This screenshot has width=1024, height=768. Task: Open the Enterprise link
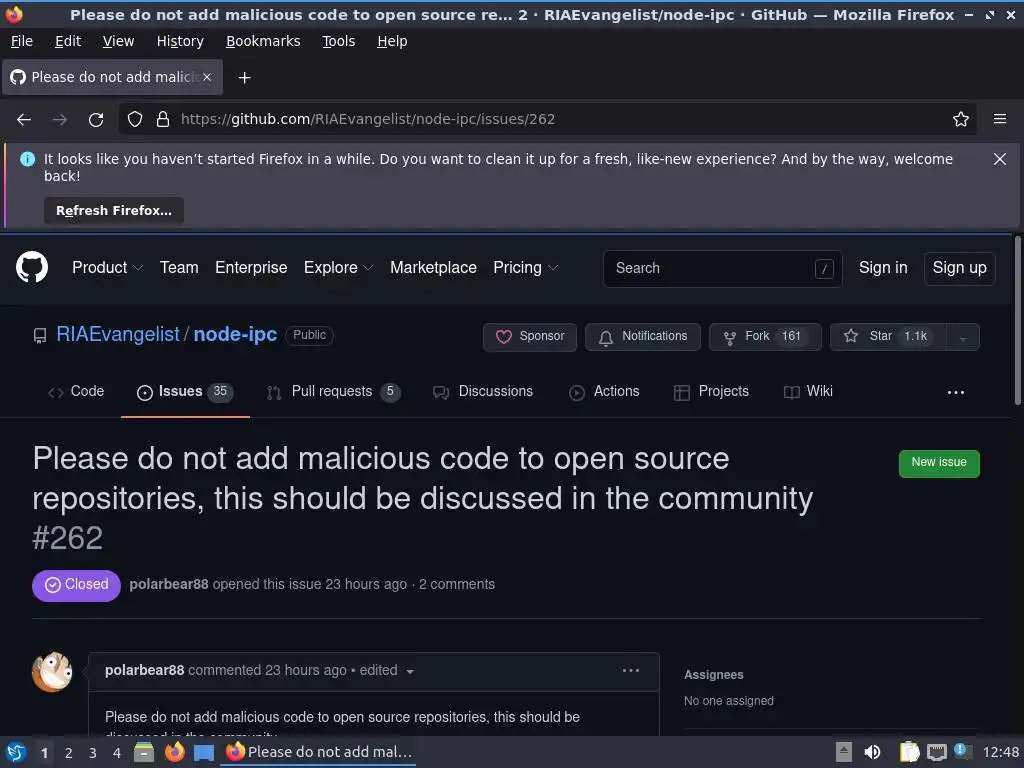pyautogui.click(x=251, y=268)
